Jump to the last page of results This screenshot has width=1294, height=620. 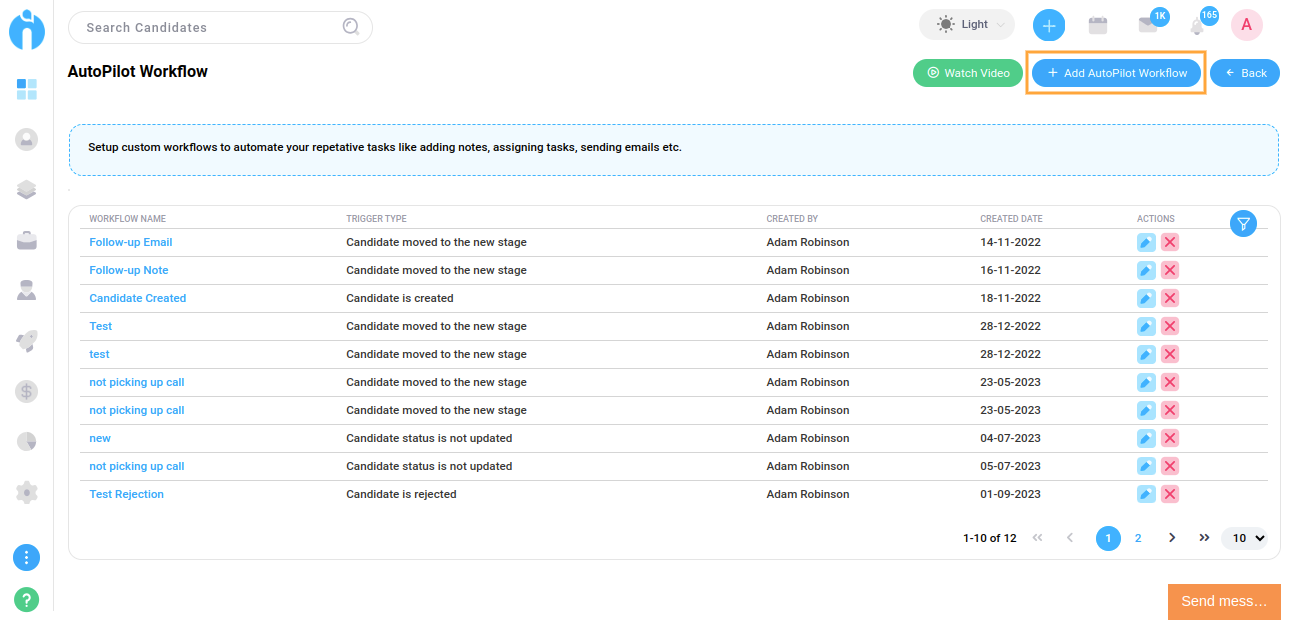1204,538
